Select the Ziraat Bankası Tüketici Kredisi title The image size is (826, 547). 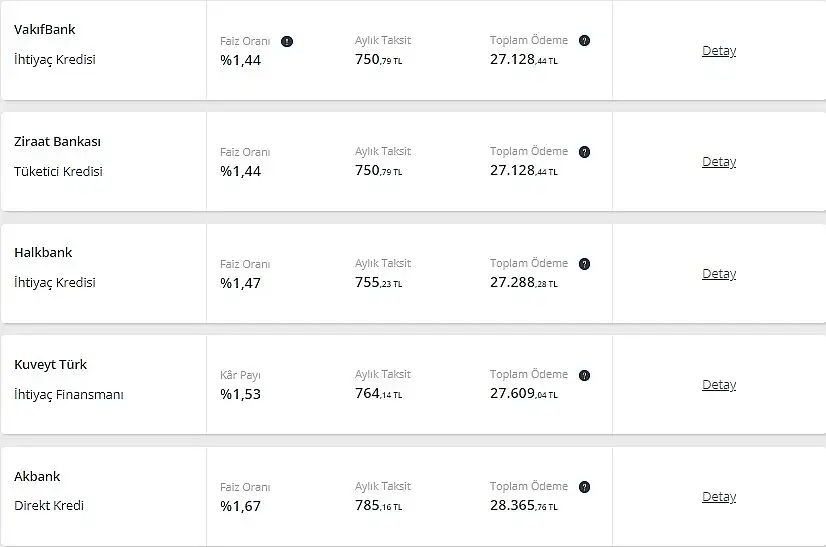tap(58, 171)
